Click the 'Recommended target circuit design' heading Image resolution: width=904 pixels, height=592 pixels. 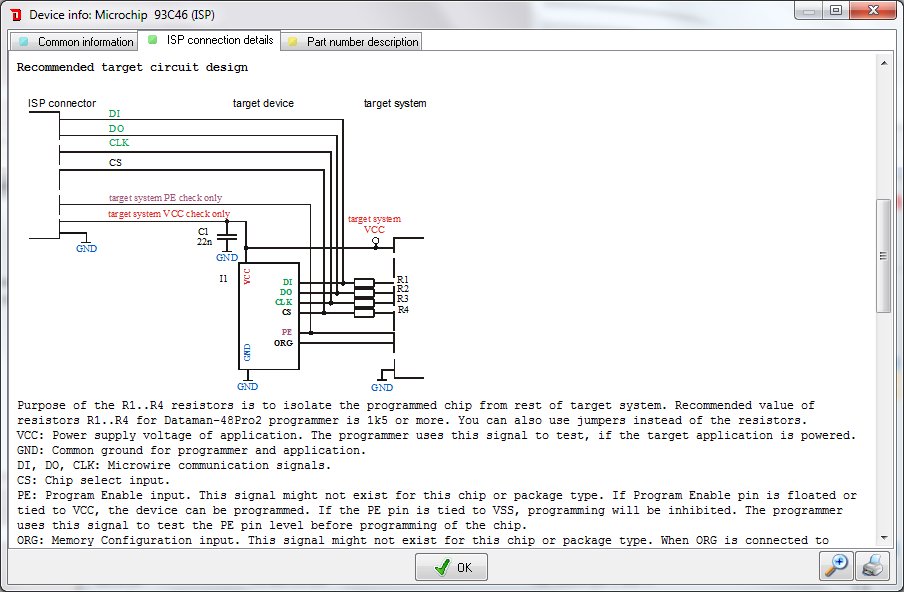coord(132,68)
